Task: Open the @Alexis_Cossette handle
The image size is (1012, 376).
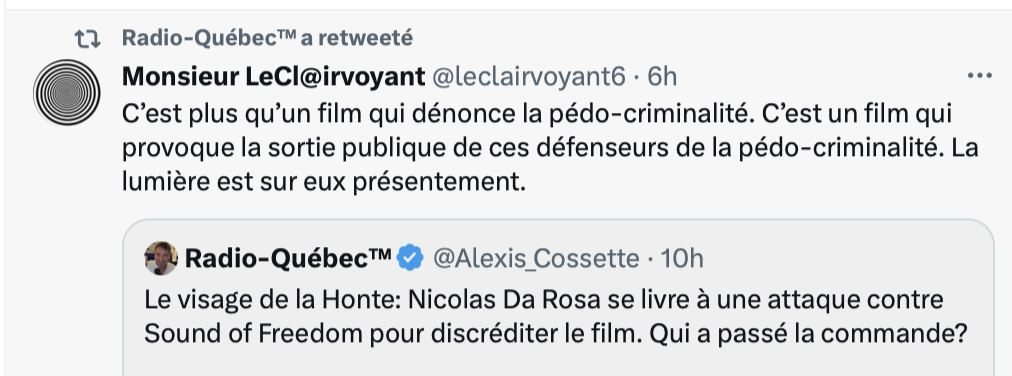Action: pos(535,259)
